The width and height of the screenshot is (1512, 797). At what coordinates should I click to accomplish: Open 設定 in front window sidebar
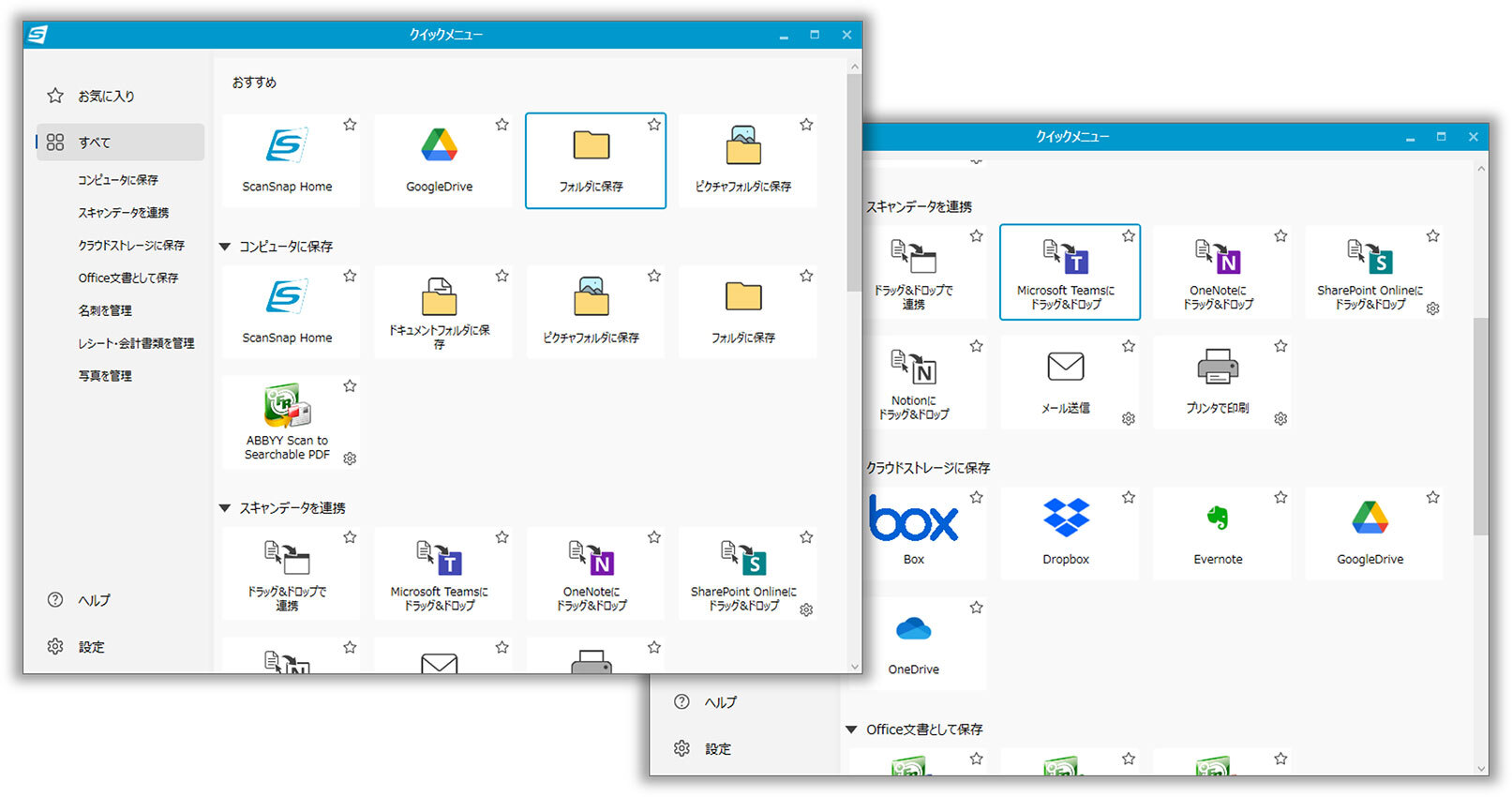tap(91, 647)
